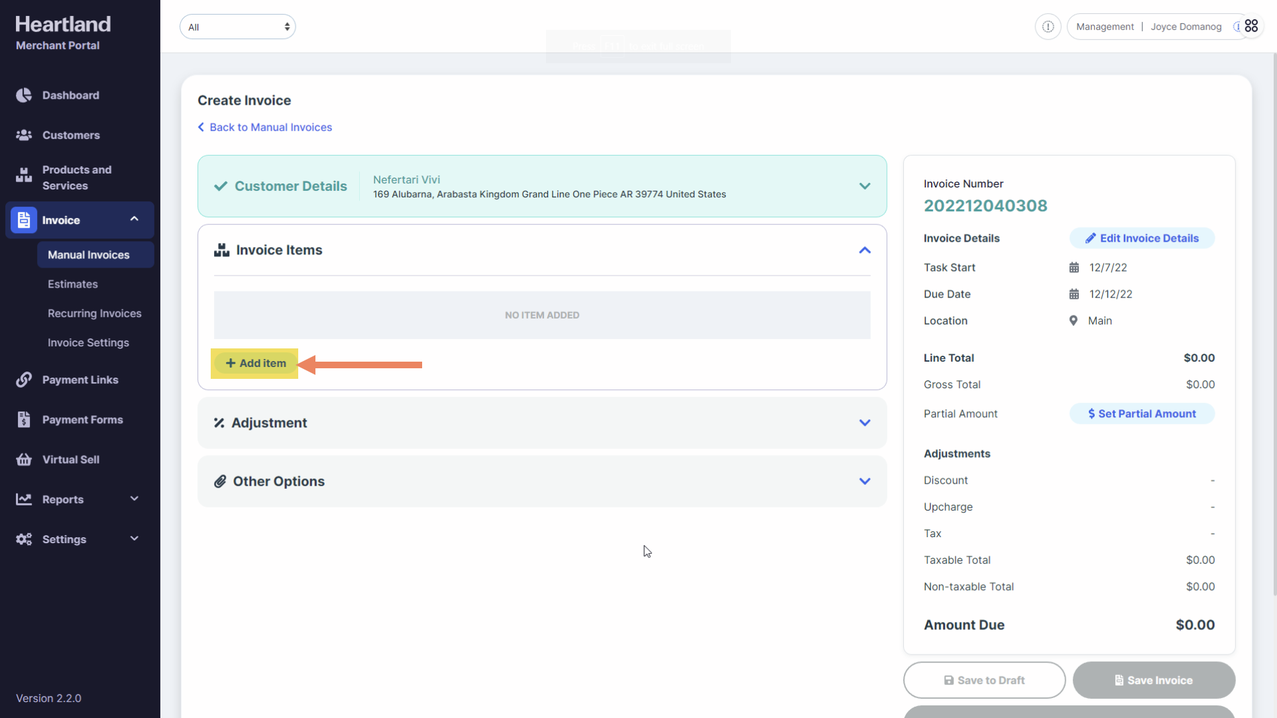The height and width of the screenshot is (718, 1277).
Task: Click Set Partial Amount button
Action: (1141, 414)
